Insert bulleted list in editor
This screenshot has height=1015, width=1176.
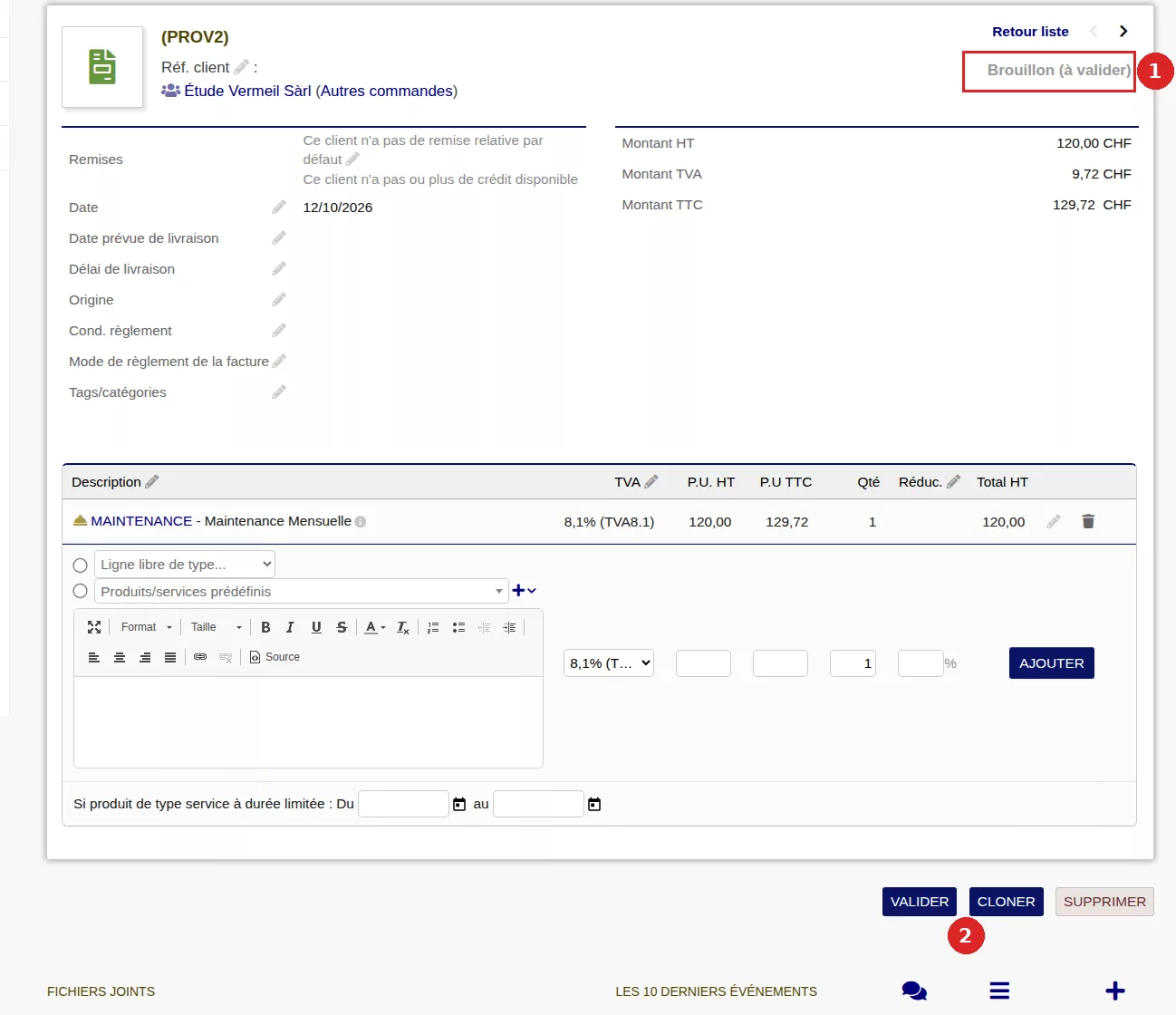(458, 627)
